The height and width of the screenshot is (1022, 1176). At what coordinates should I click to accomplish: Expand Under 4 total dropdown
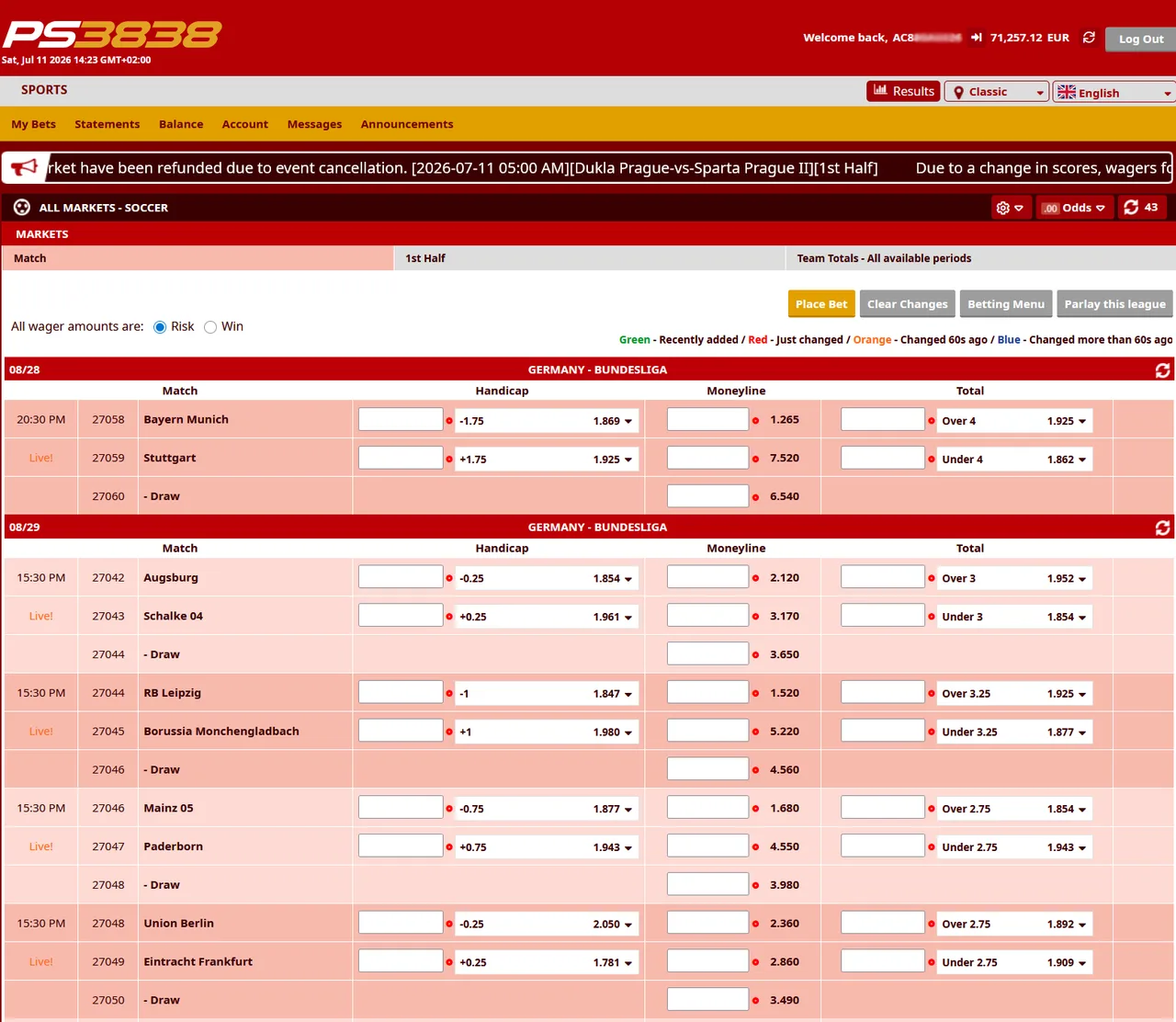point(1014,460)
